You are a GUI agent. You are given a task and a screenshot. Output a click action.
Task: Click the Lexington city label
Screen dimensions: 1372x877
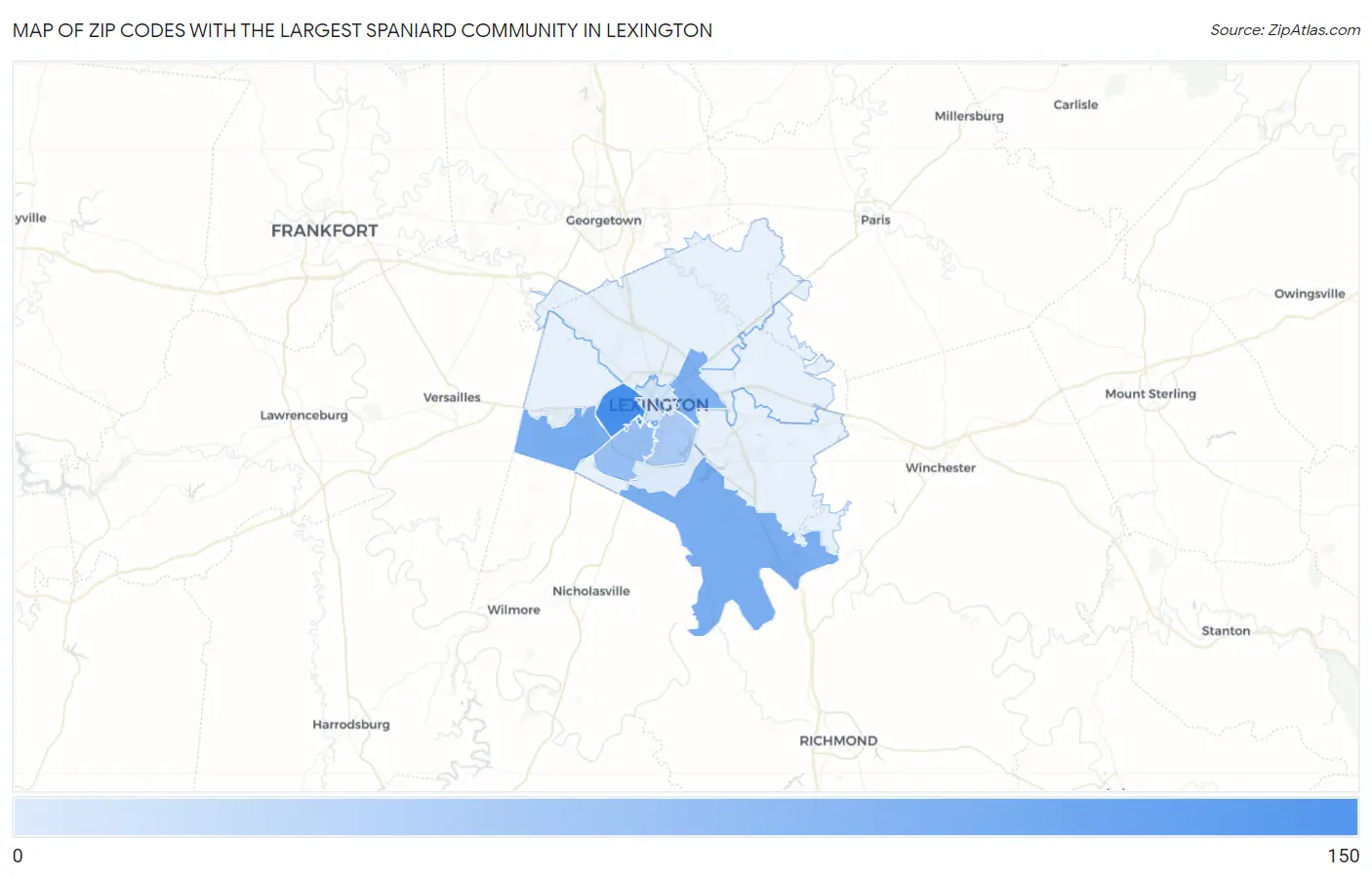pos(659,405)
